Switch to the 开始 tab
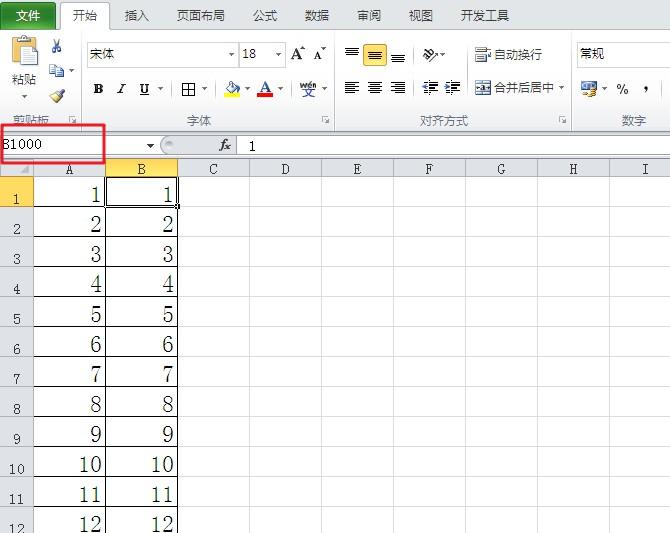670x533 pixels. (x=85, y=16)
